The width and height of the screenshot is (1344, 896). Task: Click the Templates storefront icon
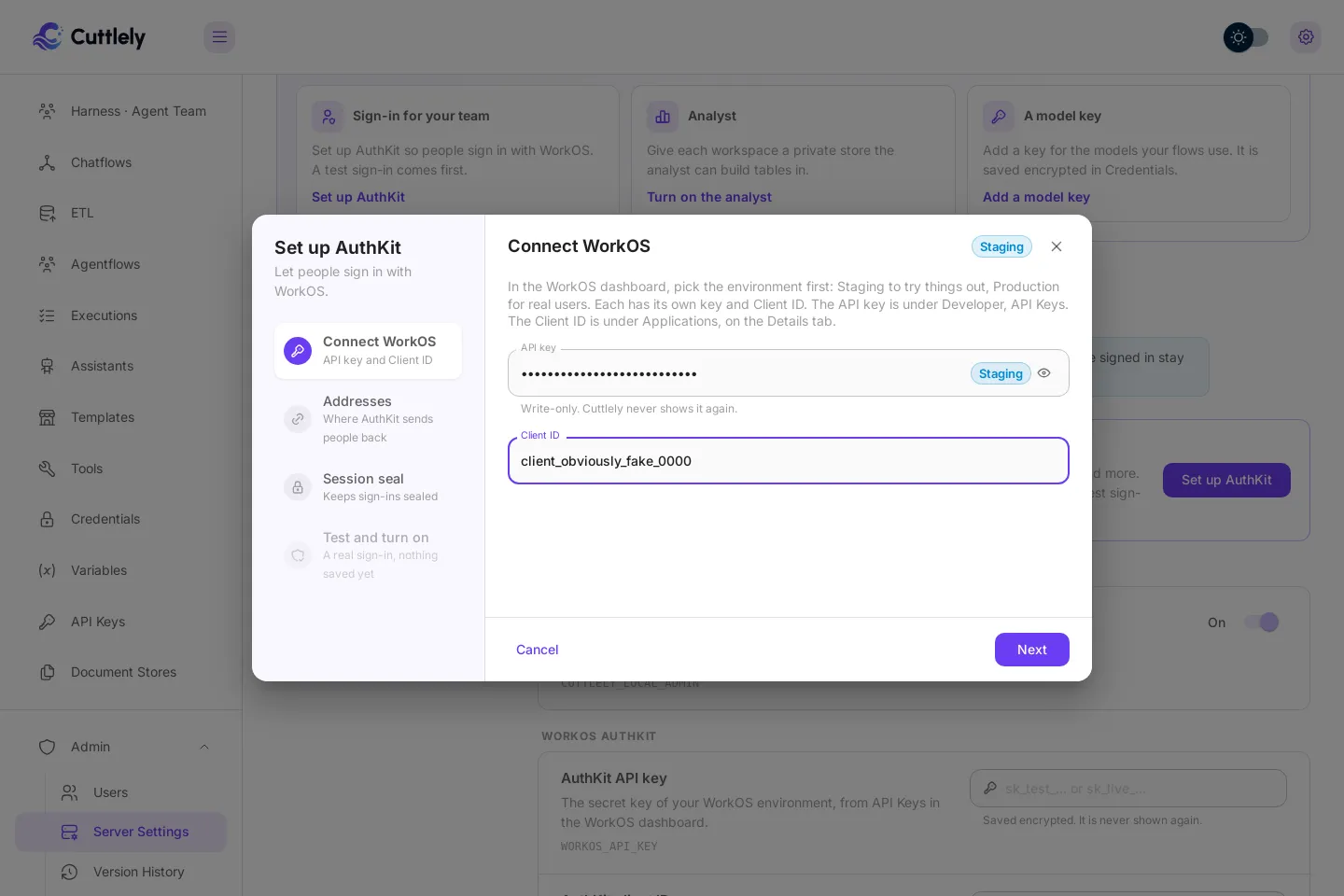pos(47,417)
